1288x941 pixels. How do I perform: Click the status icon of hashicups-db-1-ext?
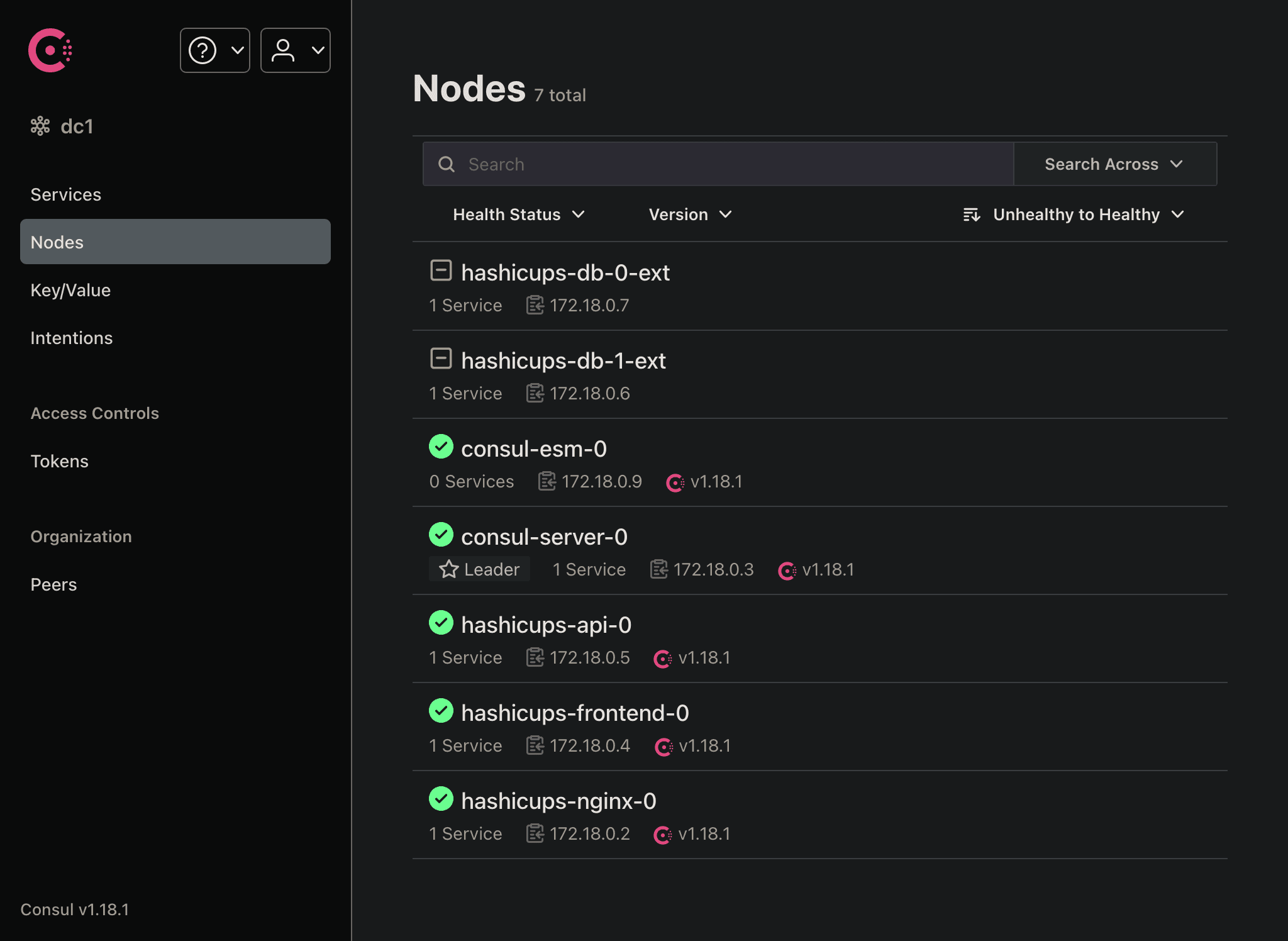click(x=441, y=359)
